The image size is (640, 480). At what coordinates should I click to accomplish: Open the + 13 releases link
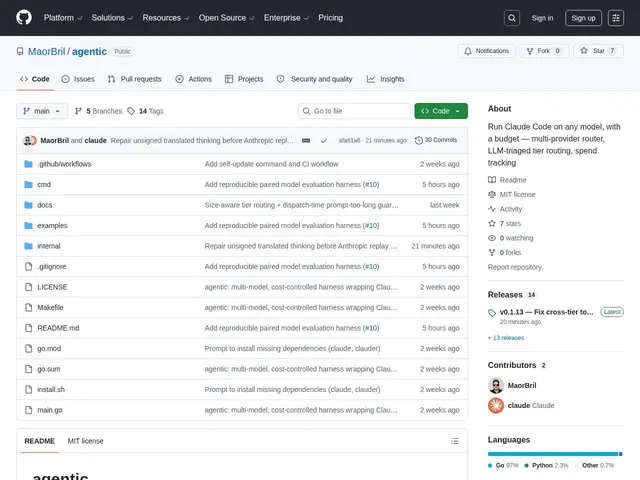pyautogui.click(x=506, y=338)
